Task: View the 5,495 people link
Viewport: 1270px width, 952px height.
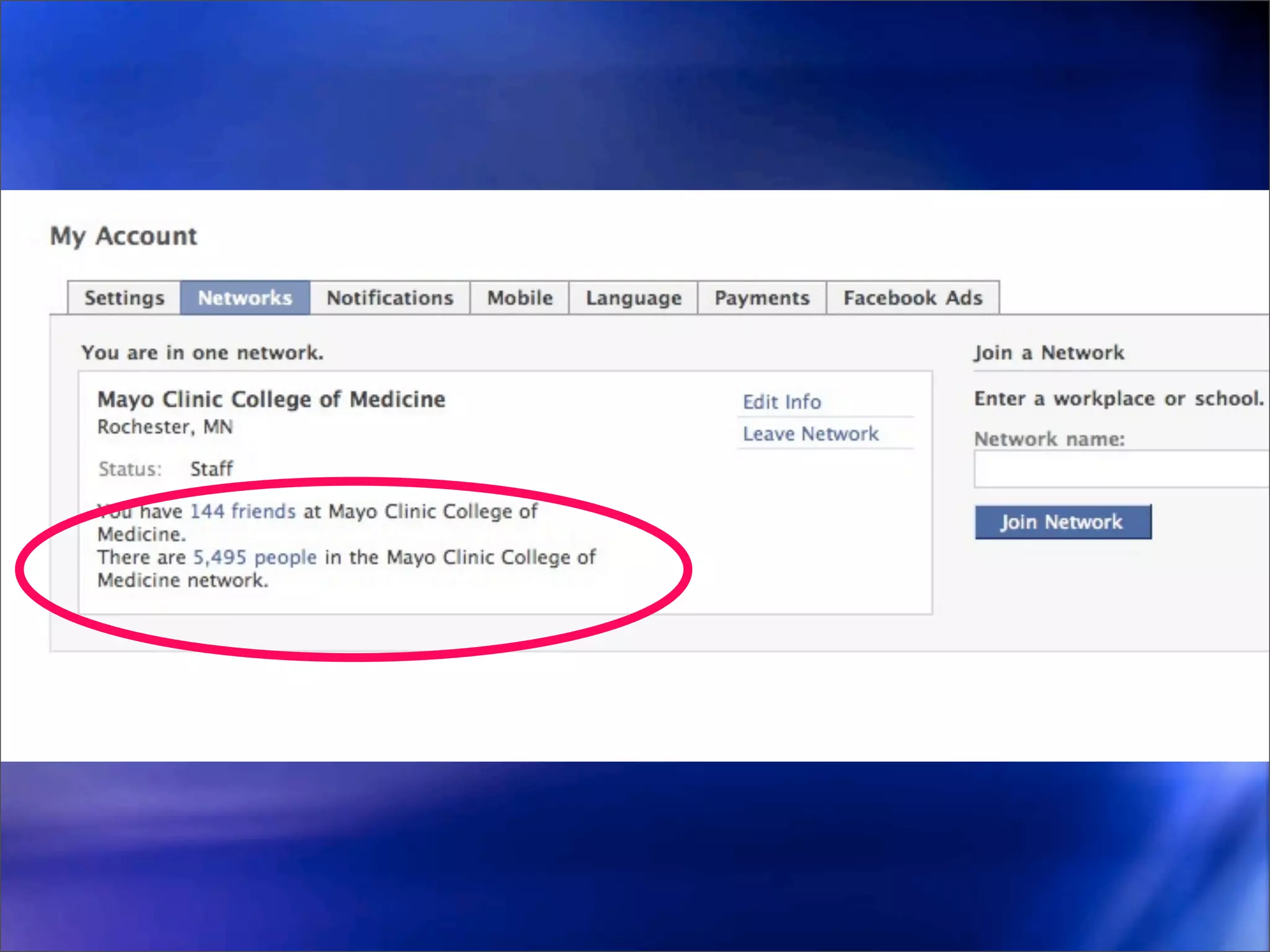Action: click(255, 557)
